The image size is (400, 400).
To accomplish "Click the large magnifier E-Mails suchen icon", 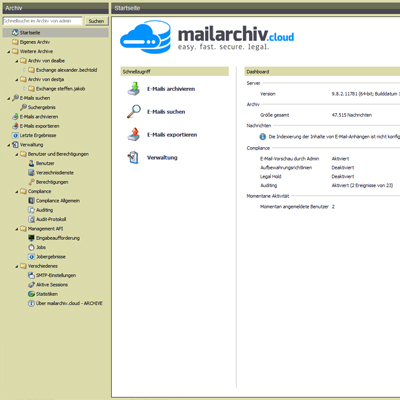I will click(x=134, y=111).
